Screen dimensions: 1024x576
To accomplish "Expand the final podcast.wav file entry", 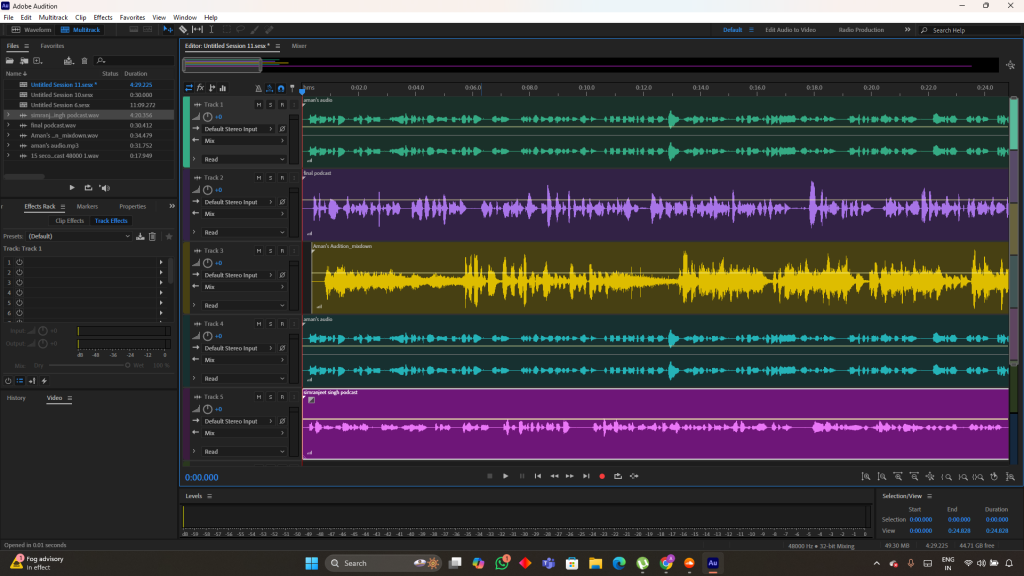I will pos(8,125).
